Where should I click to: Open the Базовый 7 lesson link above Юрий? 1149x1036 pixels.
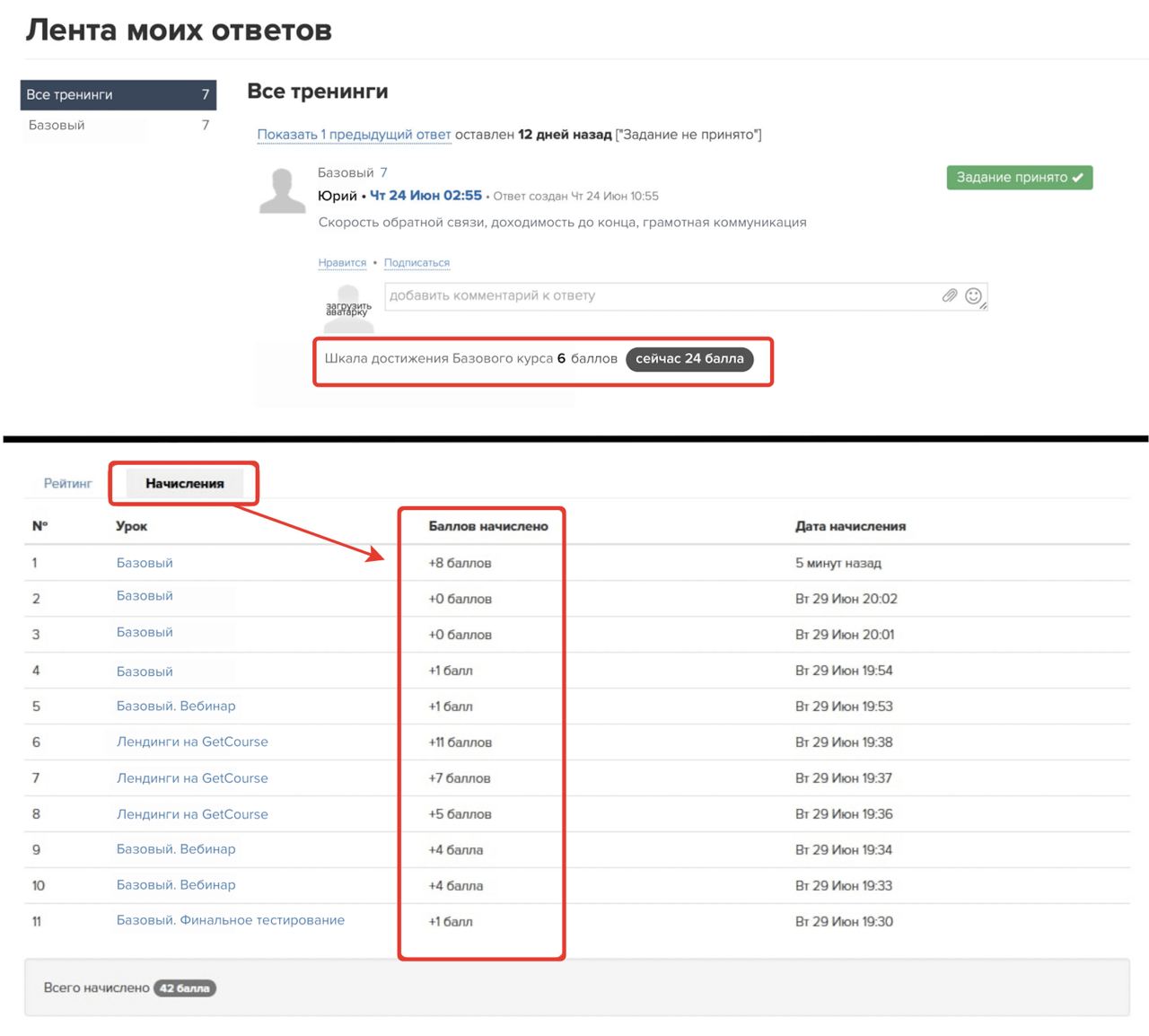click(352, 172)
